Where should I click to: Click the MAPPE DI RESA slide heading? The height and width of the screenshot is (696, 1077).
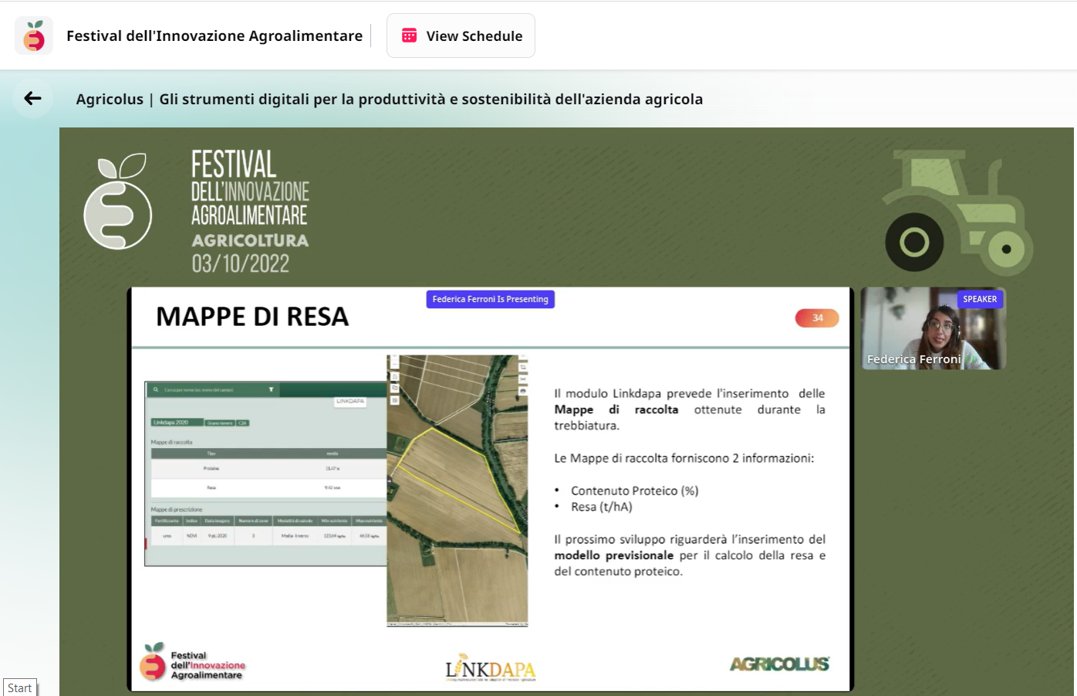[252, 317]
